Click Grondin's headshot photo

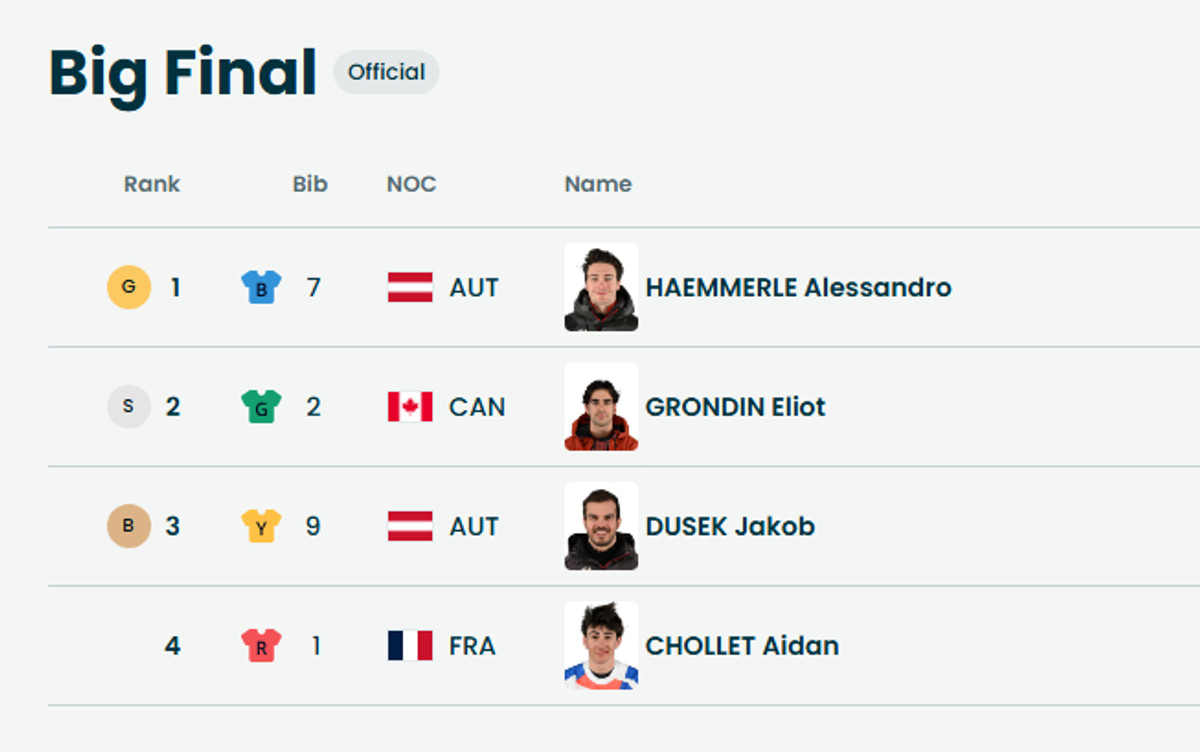coord(601,407)
